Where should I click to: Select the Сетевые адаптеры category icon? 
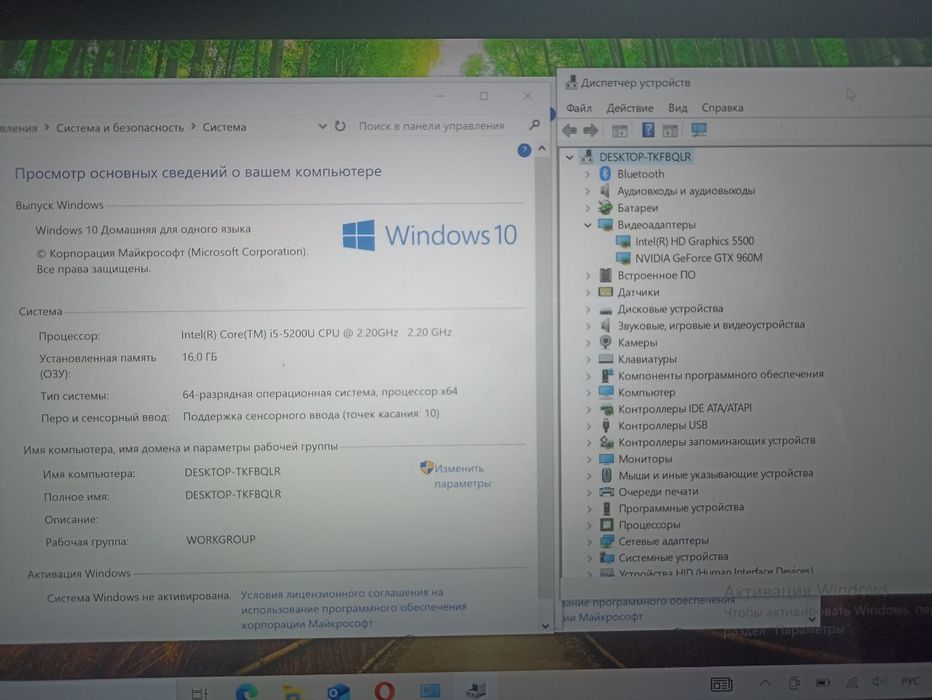coord(607,541)
